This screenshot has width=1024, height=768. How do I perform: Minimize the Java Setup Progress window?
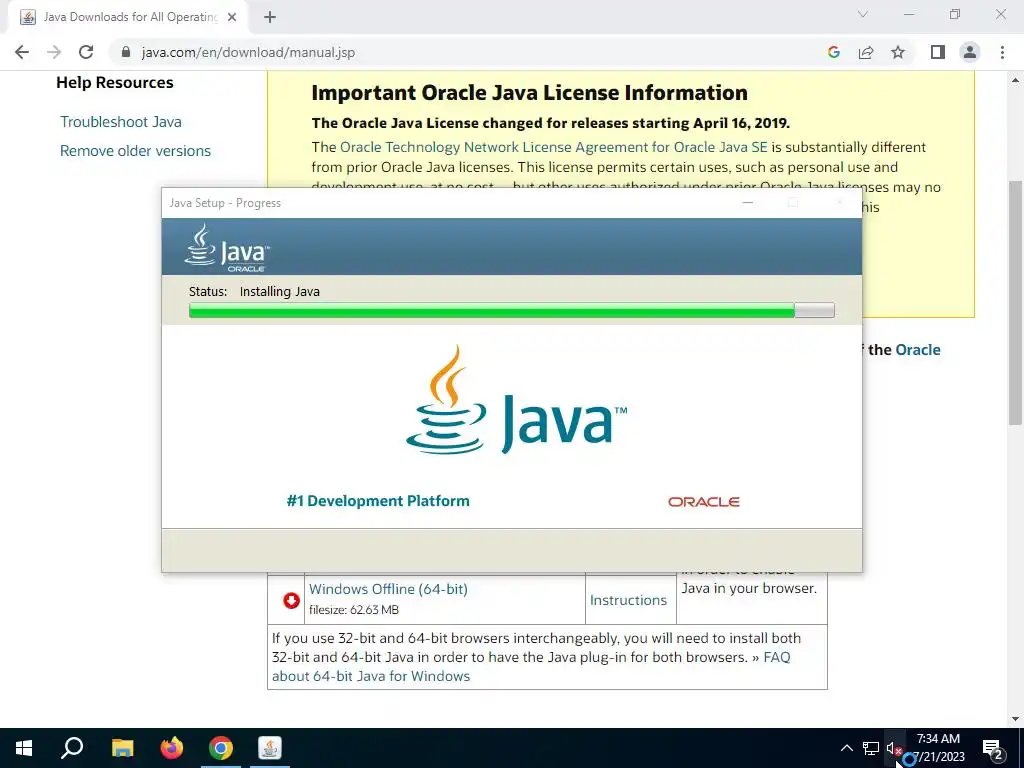[748, 203]
